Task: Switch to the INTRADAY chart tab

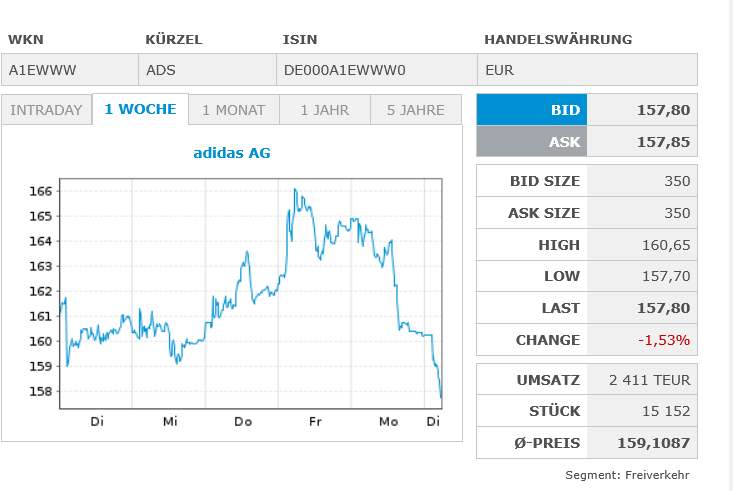Action: (x=46, y=110)
